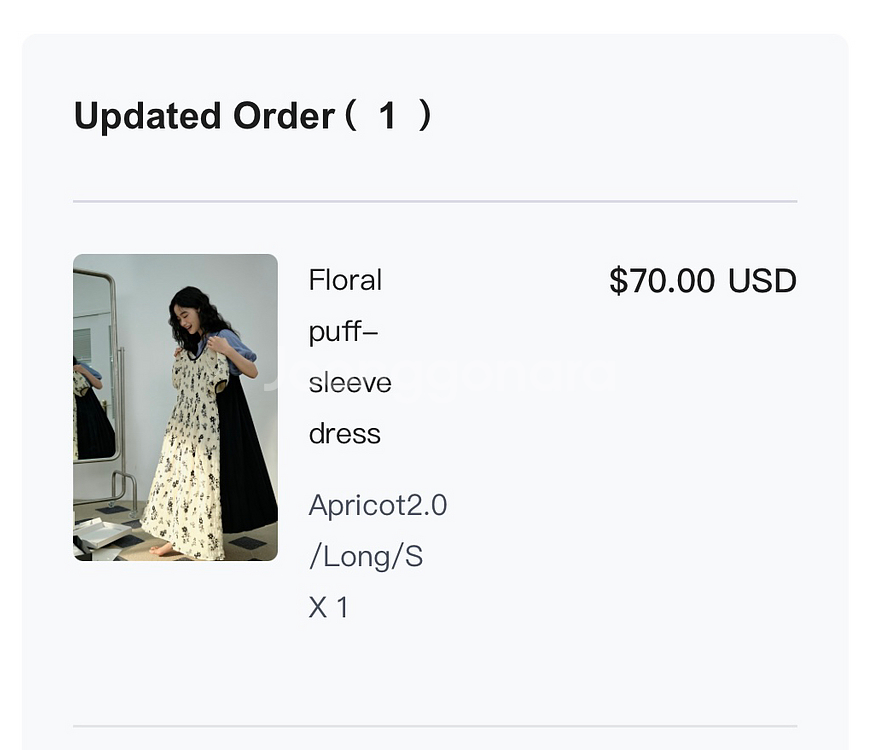Select the /Long/S size variant text
This screenshot has width=876, height=750.
366,557
